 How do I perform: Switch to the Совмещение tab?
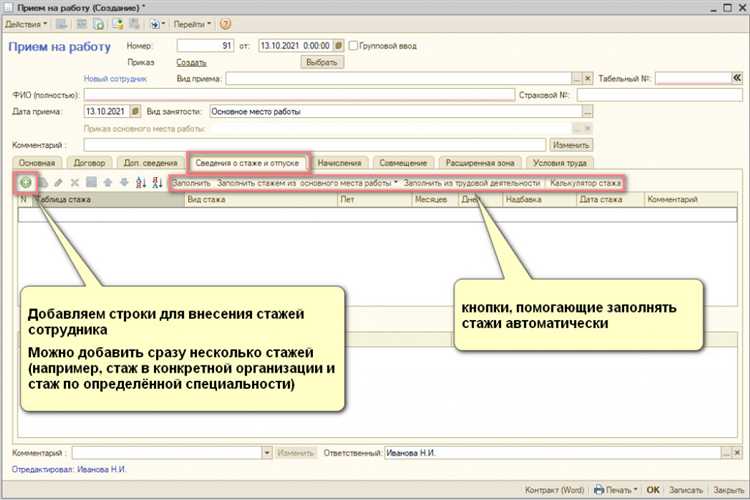pos(403,163)
